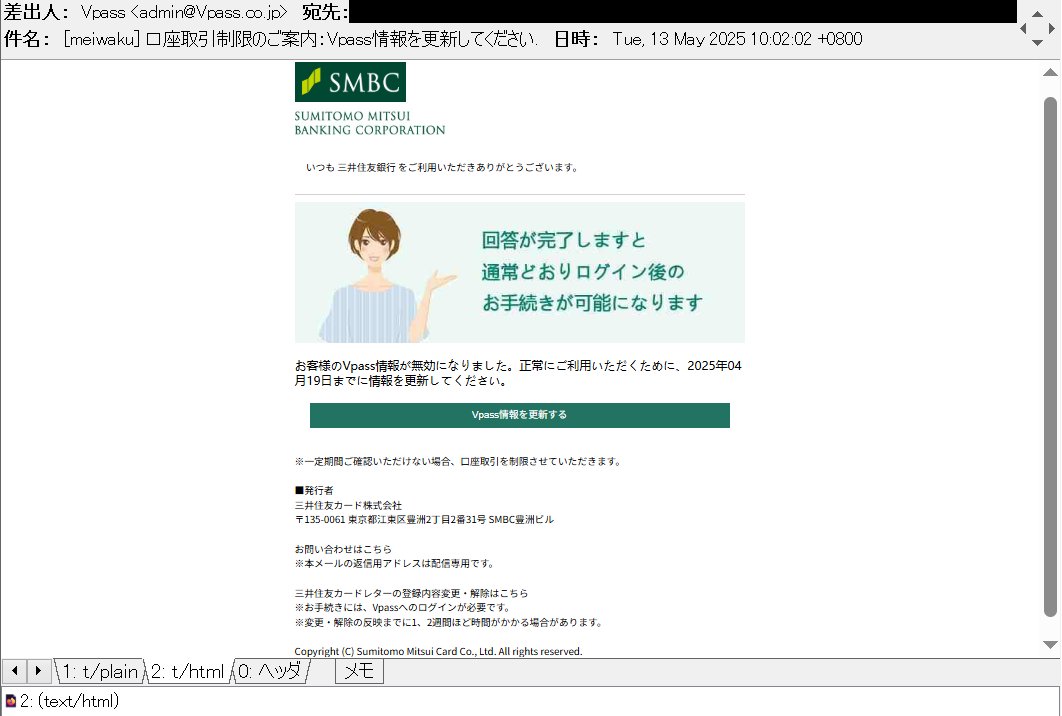Click the subject line text

pyautogui.click(x=300, y=39)
